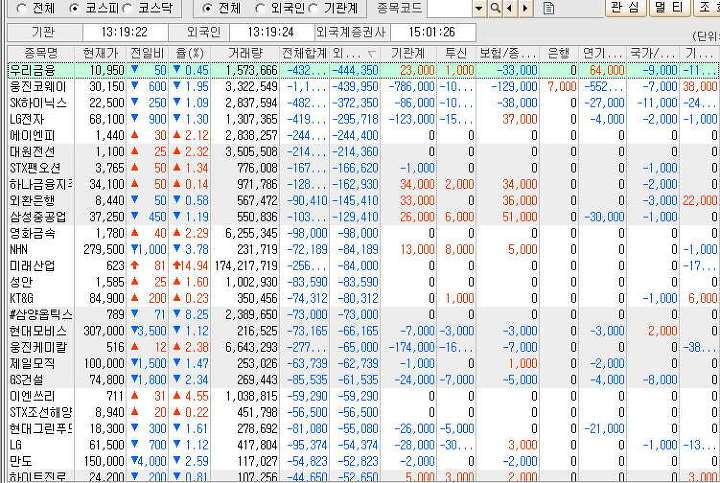Sort by 투신 column header
720x483 pixels.
pos(456,53)
